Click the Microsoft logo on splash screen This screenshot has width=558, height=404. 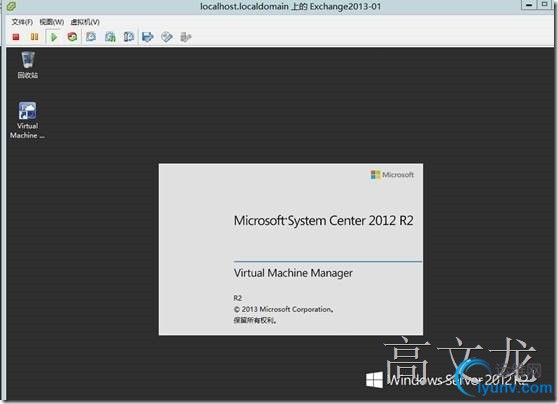tap(392, 175)
